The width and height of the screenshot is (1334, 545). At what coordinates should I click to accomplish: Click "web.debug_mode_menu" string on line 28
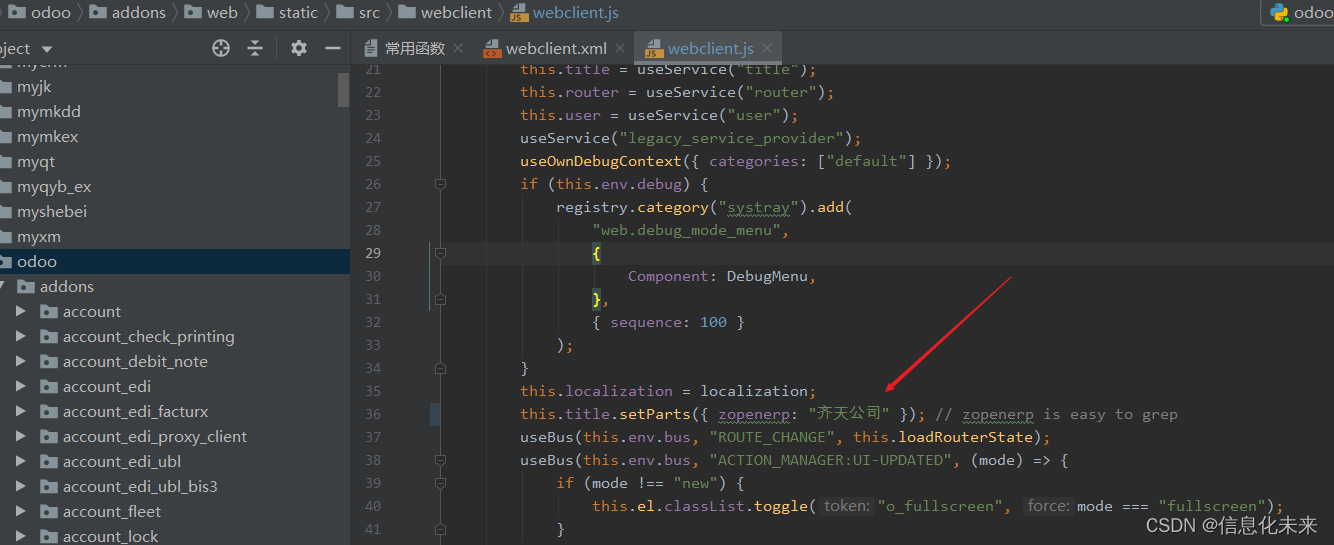(686, 230)
